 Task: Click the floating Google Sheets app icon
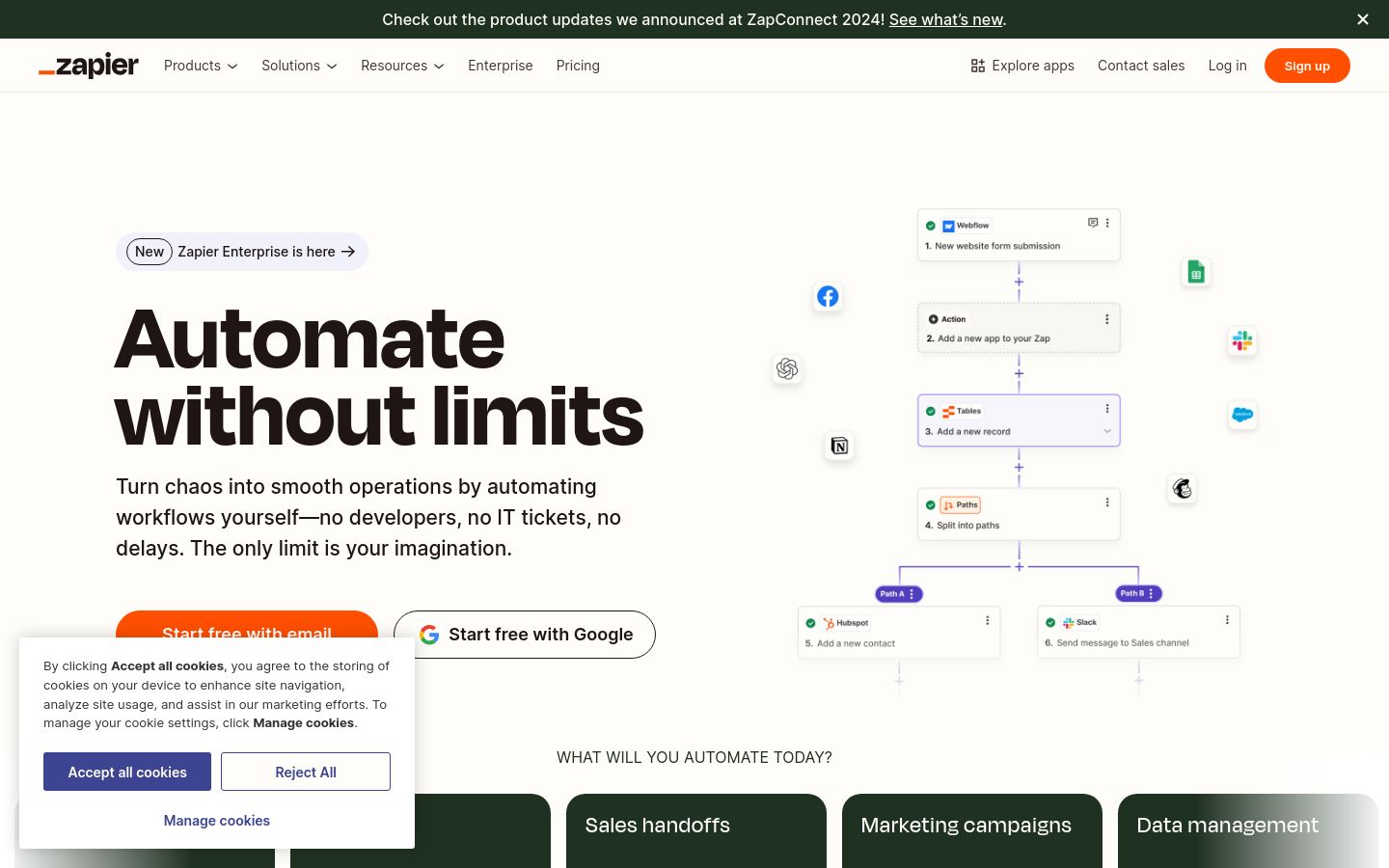[x=1196, y=272]
